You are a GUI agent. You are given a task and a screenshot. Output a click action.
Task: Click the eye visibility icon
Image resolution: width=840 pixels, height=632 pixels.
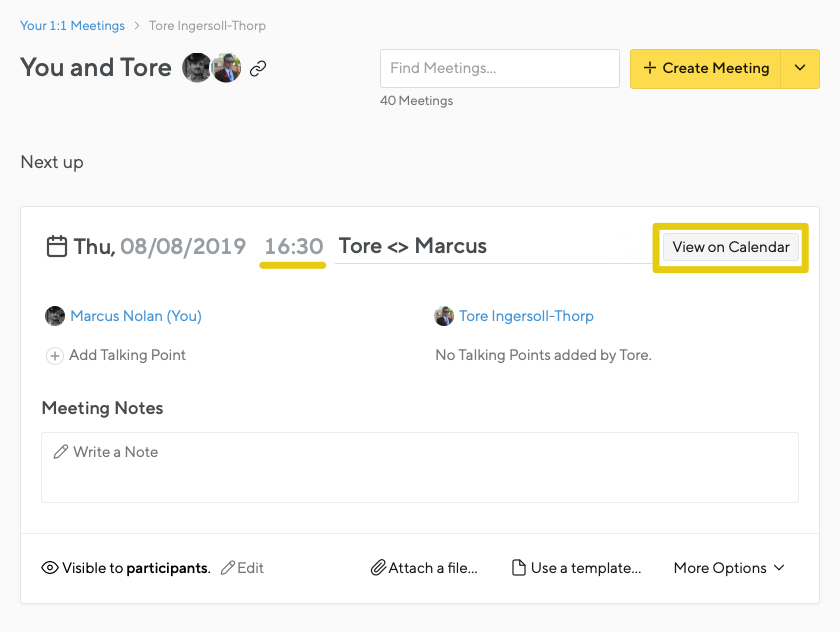coord(50,568)
